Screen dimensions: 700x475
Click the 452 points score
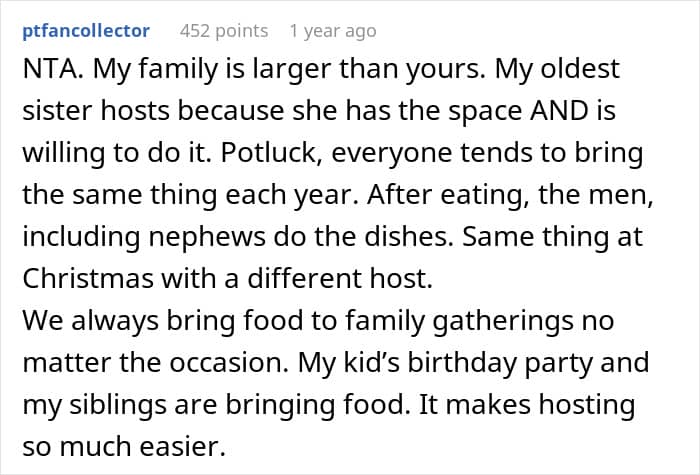[x=224, y=31]
